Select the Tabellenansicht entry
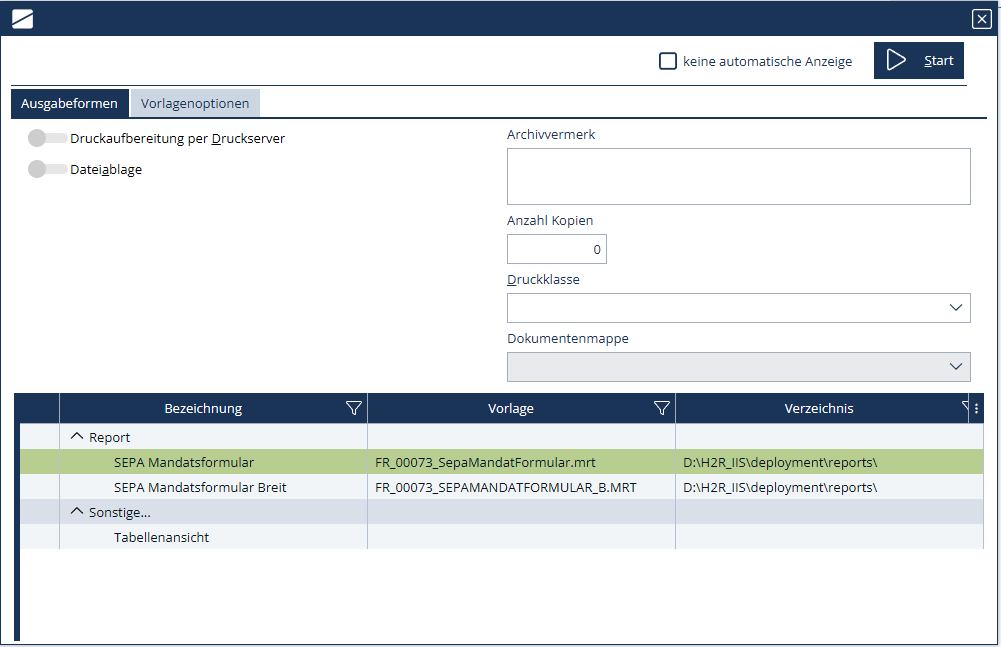 (162, 537)
